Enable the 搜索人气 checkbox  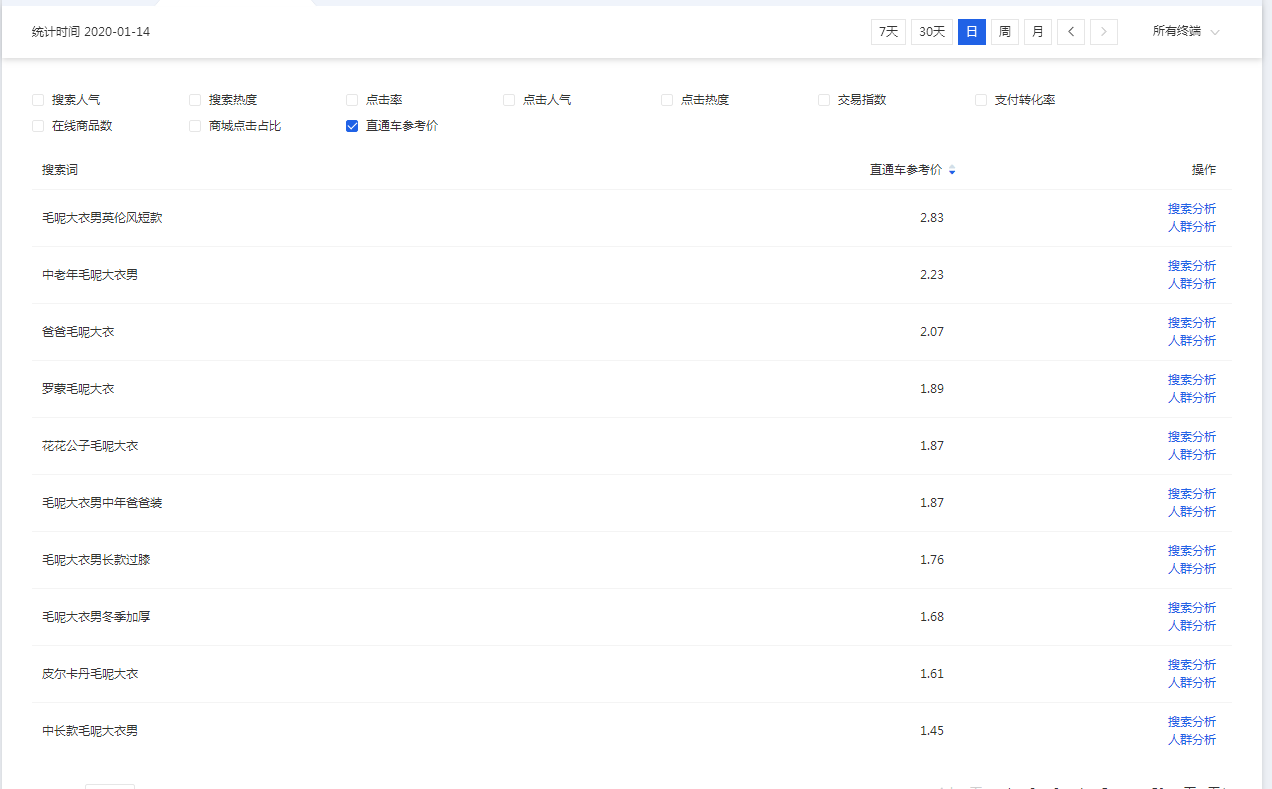(x=38, y=100)
